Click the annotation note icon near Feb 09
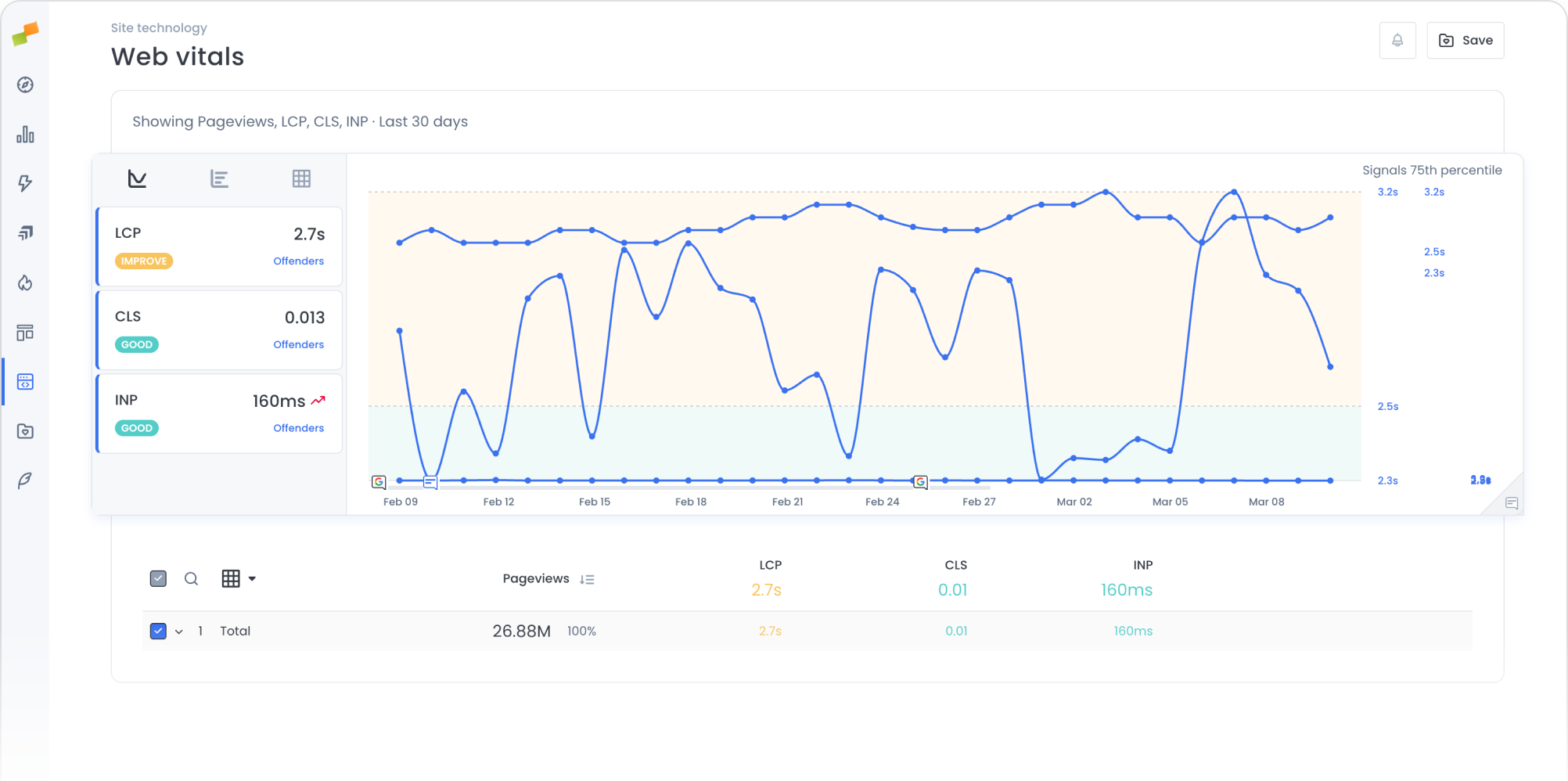 coord(430,482)
